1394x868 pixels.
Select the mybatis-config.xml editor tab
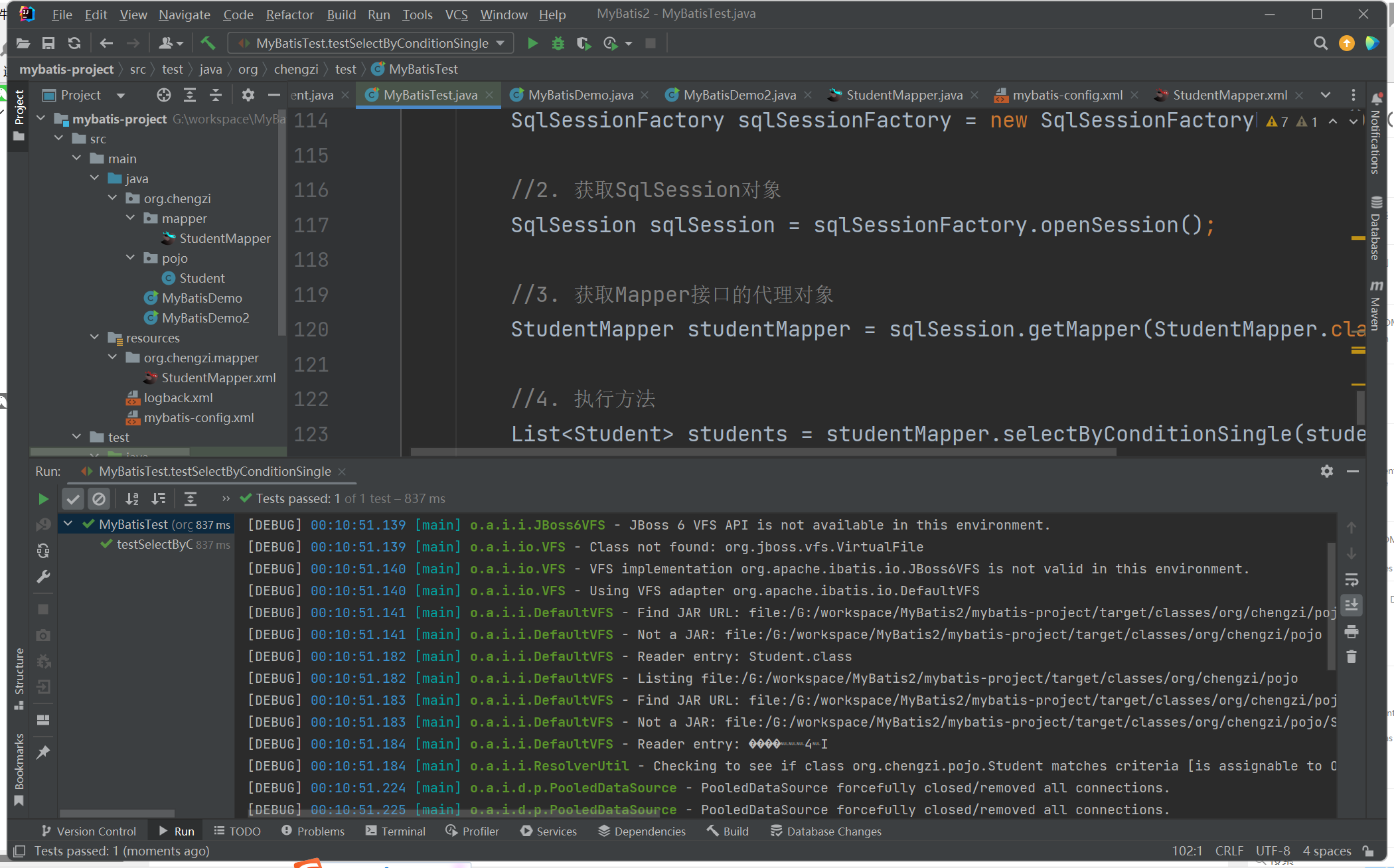point(1063,93)
